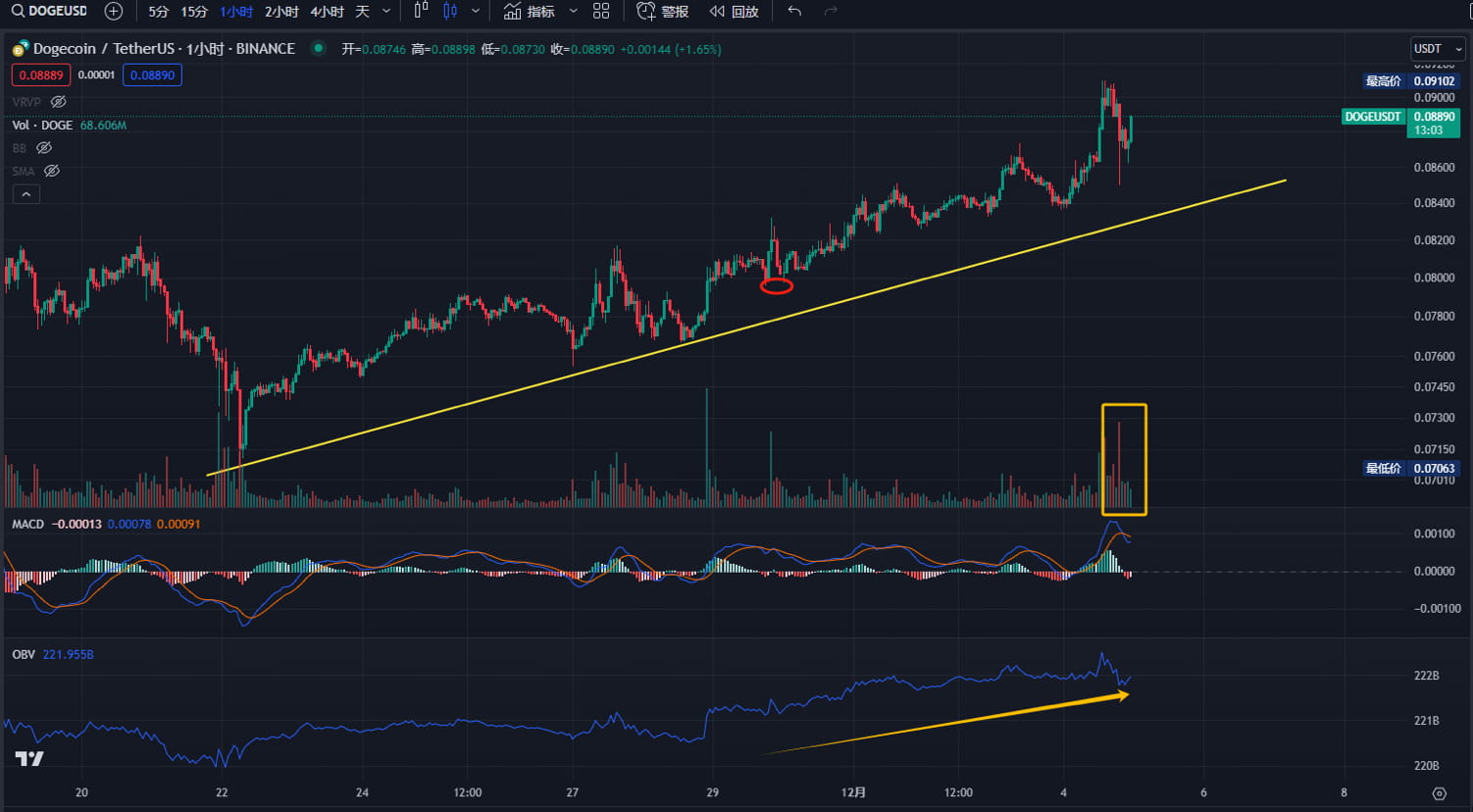The width and height of the screenshot is (1473, 812).
Task: Select the yellow ascending trendline
Action: [745, 329]
